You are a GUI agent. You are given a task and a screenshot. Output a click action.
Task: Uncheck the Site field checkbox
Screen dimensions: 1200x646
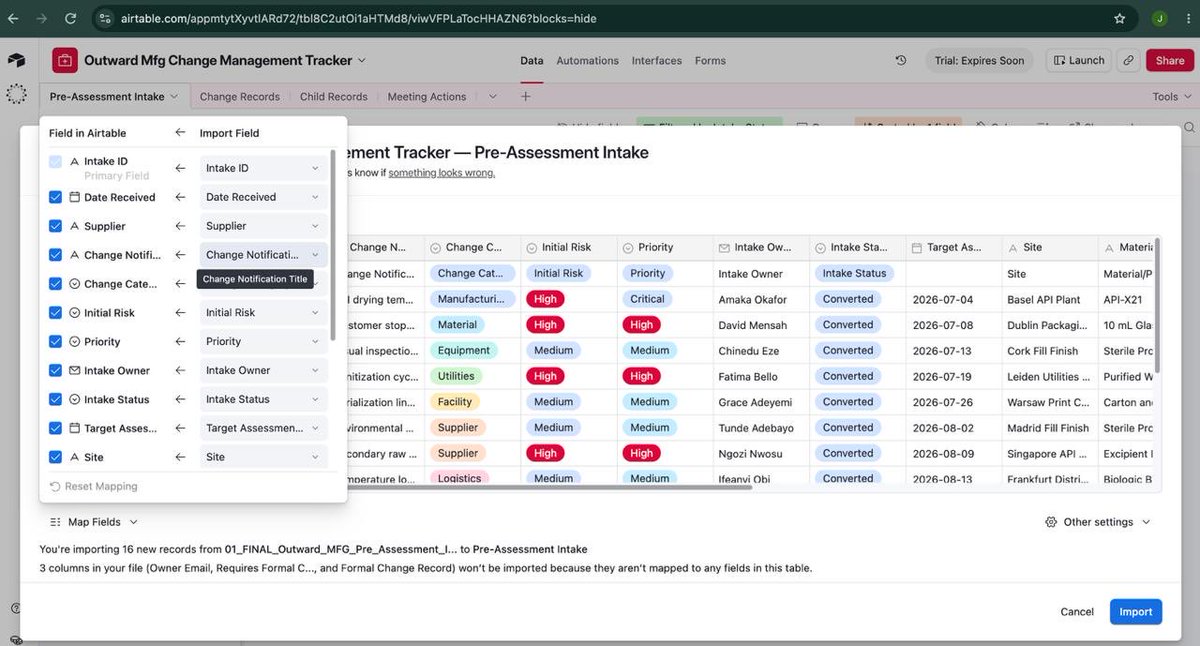click(55, 457)
